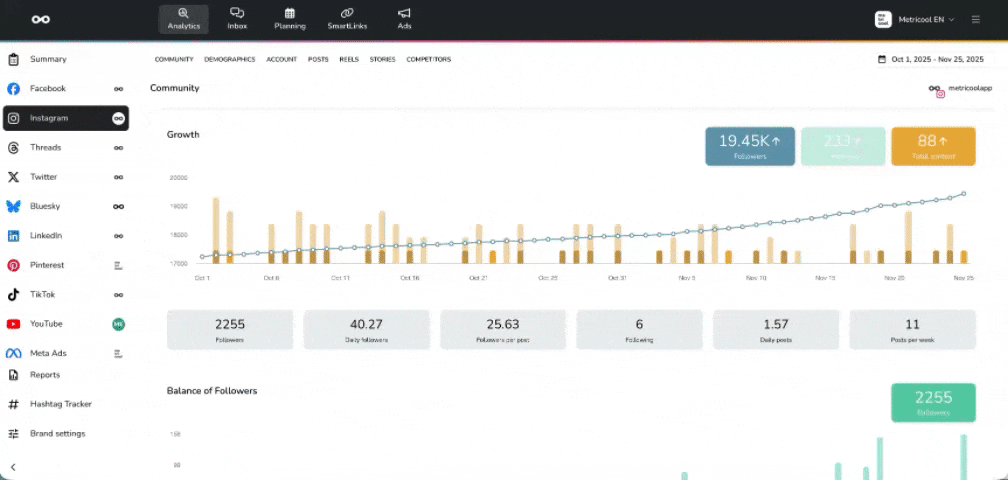This screenshot has width=1008, height=480.
Task: Open the Analytics section in top navigation
Action: coord(182,19)
